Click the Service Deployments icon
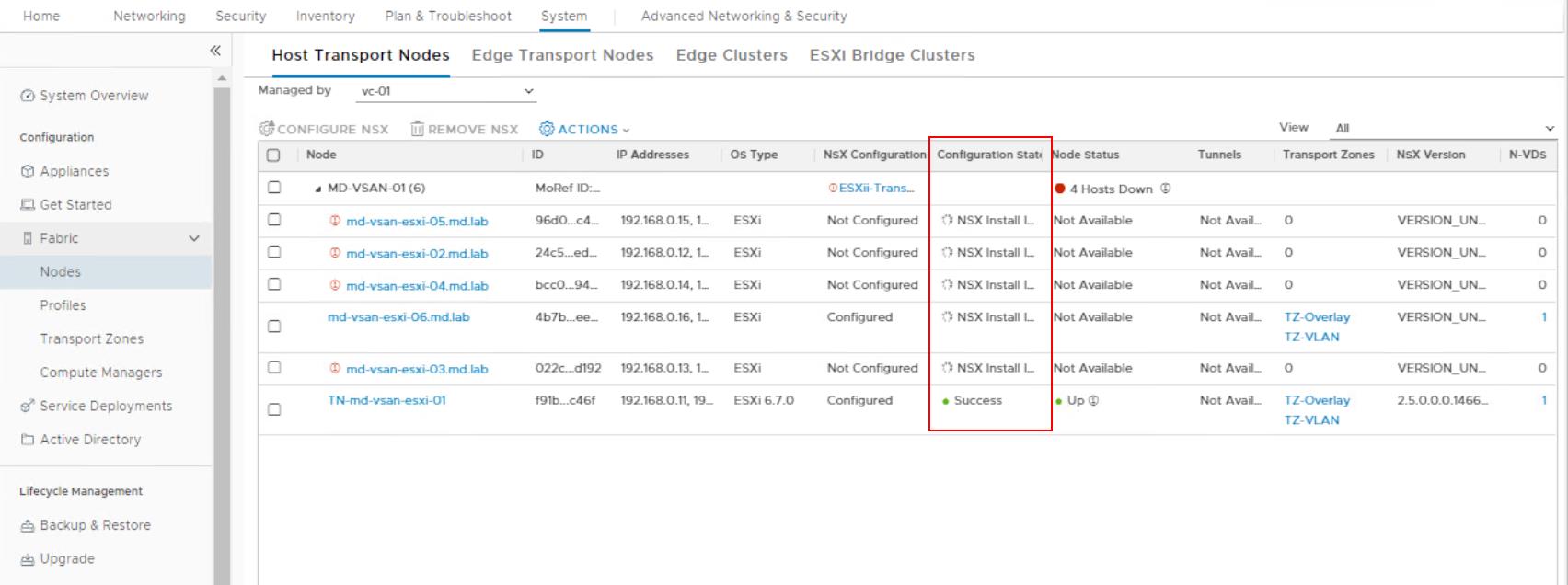This screenshot has width=1568, height=585. pyautogui.click(x=28, y=406)
